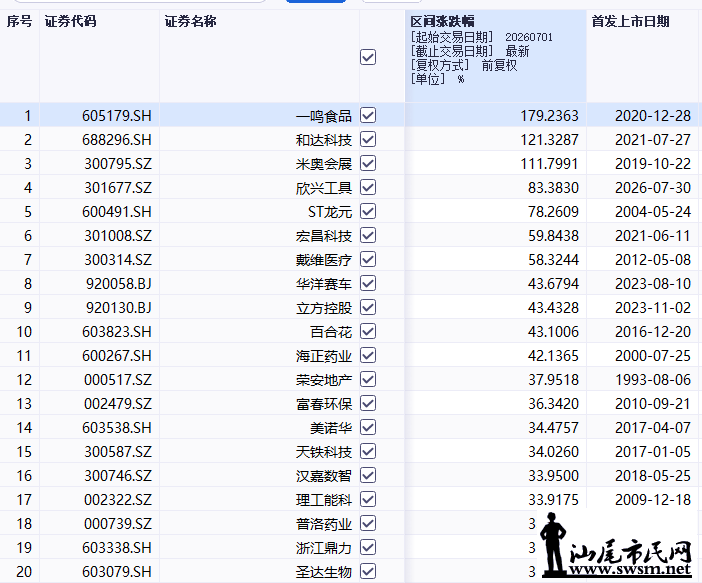Screen dimensions: 702x583
Task: Sort by 证券代码 column header
Action: [x=70, y=21]
